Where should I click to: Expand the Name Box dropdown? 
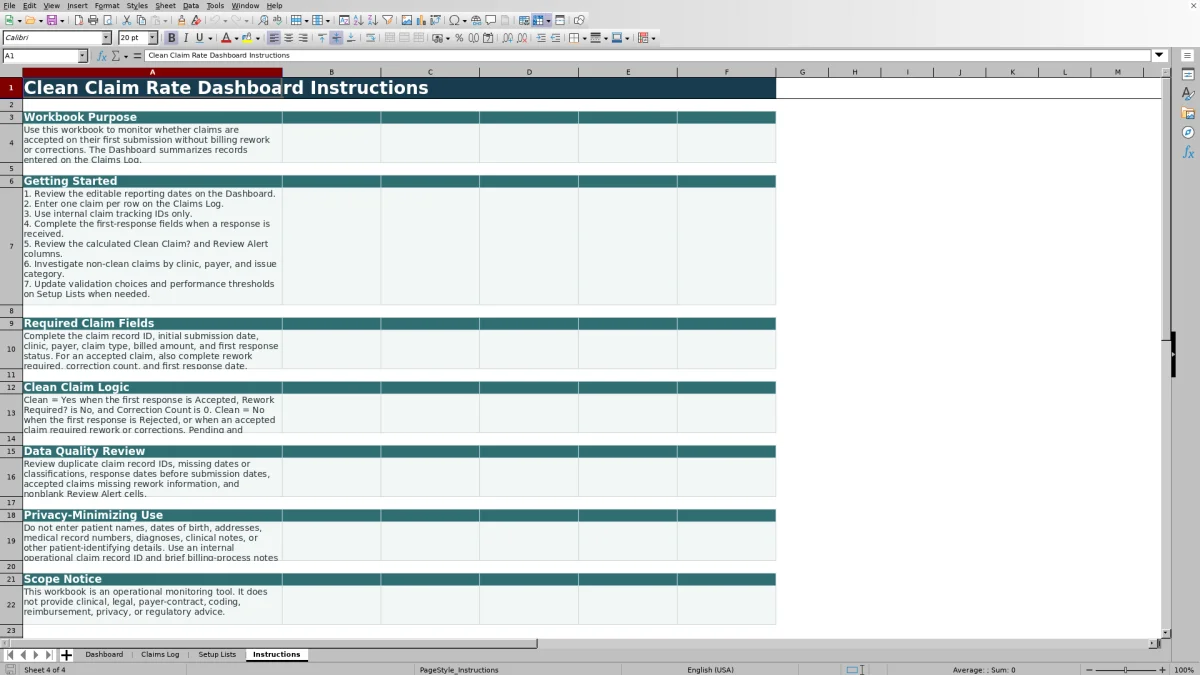[x=82, y=56]
